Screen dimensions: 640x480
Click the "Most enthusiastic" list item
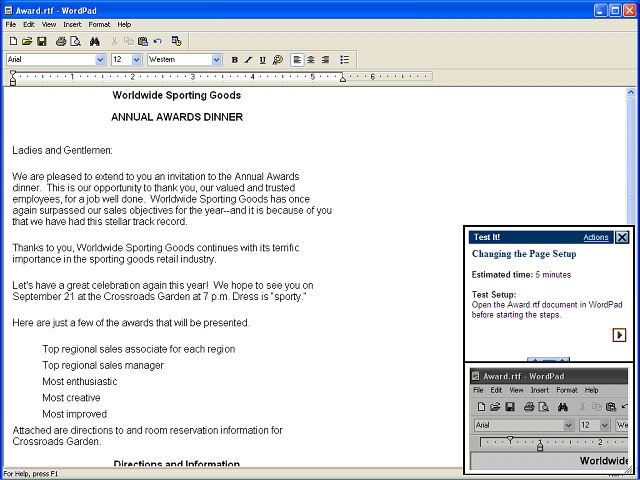(80, 382)
